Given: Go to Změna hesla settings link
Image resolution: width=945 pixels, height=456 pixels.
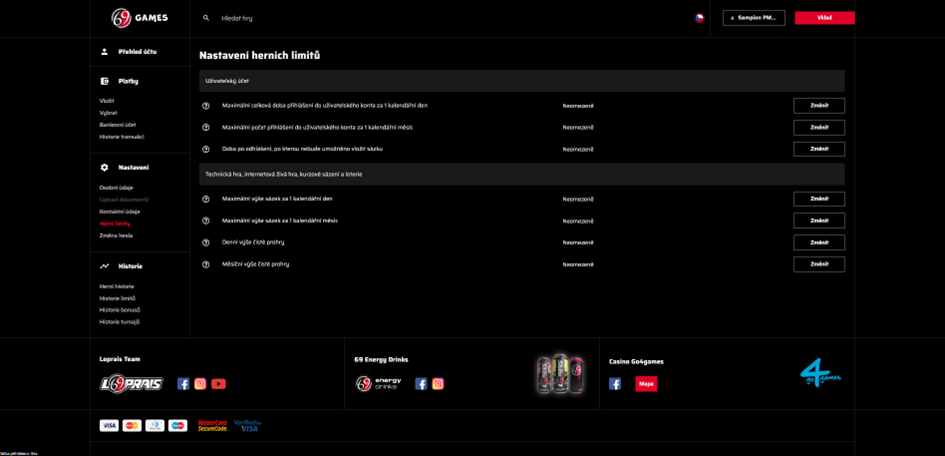Looking at the screenshot, I should click(x=116, y=236).
